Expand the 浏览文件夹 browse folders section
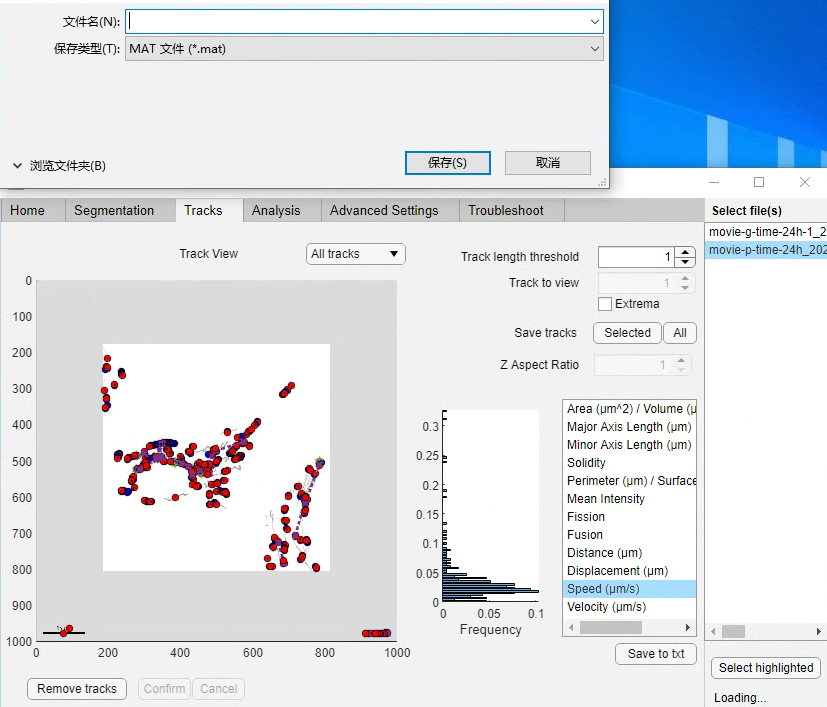827x707 pixels. tap(60, 166)
